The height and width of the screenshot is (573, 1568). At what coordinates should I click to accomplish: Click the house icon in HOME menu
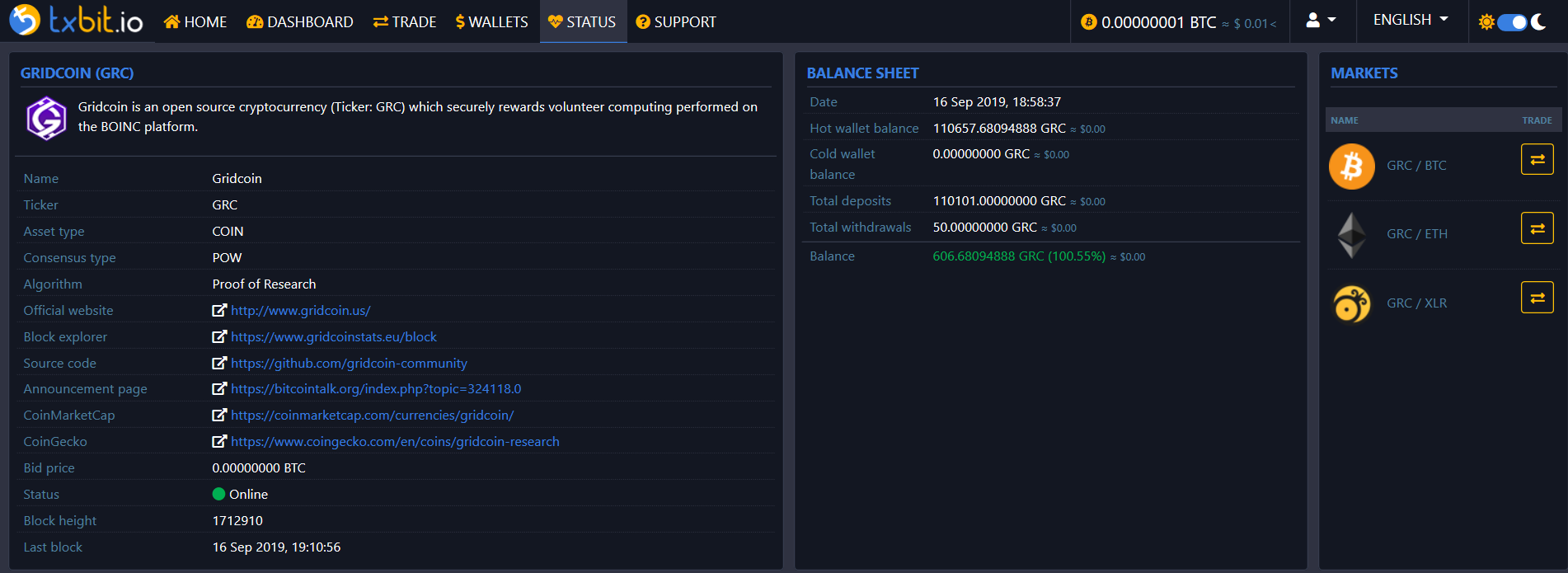pos(171,21)
